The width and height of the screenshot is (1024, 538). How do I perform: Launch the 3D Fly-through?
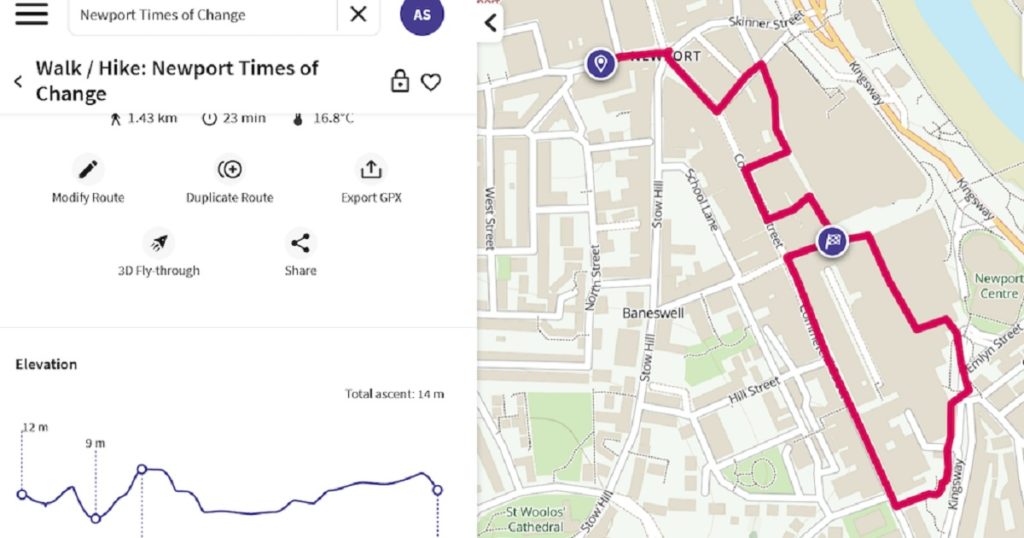(158, 243)
